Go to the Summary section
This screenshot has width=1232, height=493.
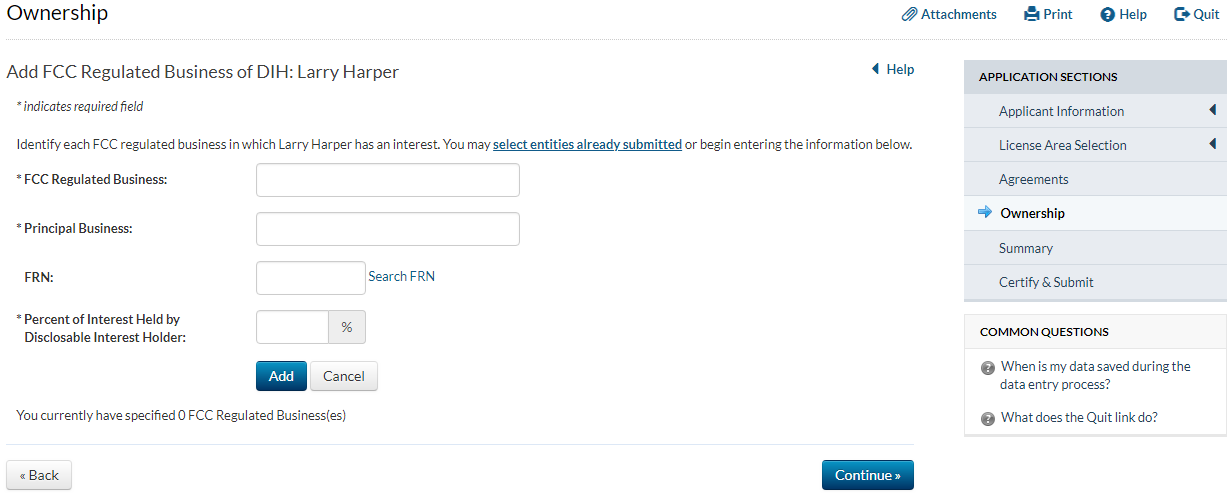pos(1025,248)
